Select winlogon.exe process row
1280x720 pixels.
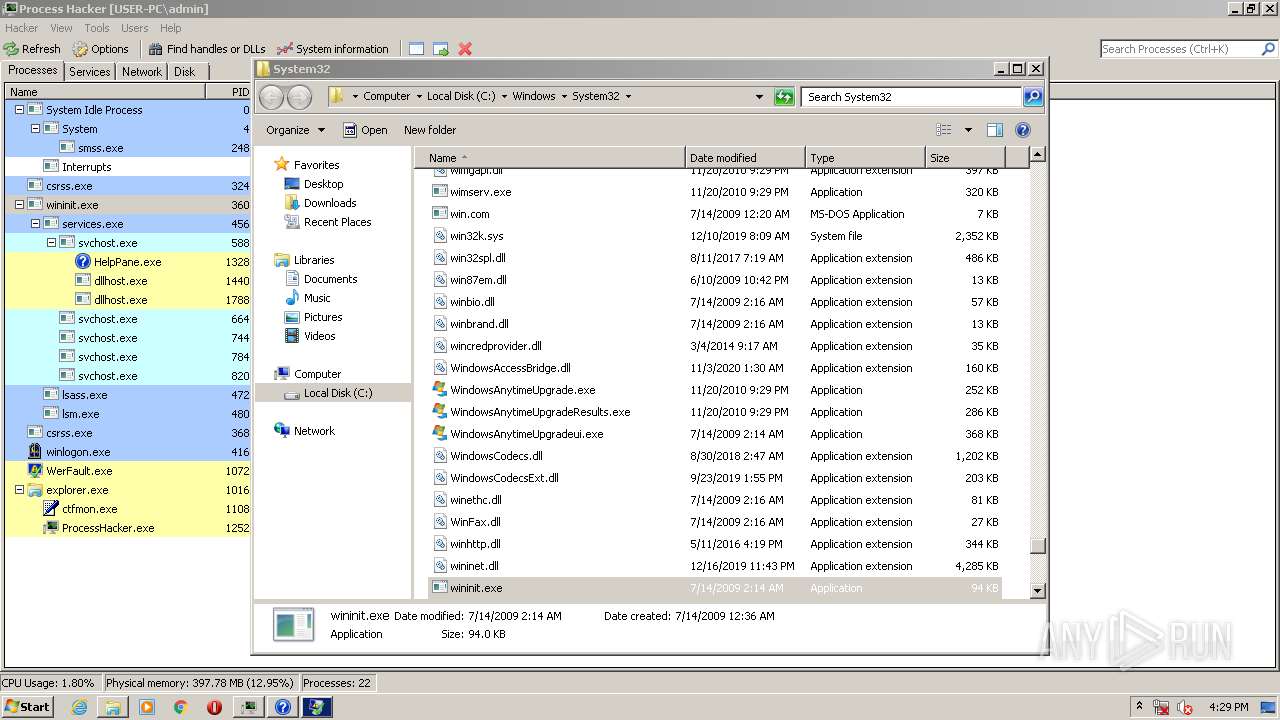click(x=128, y=452)
